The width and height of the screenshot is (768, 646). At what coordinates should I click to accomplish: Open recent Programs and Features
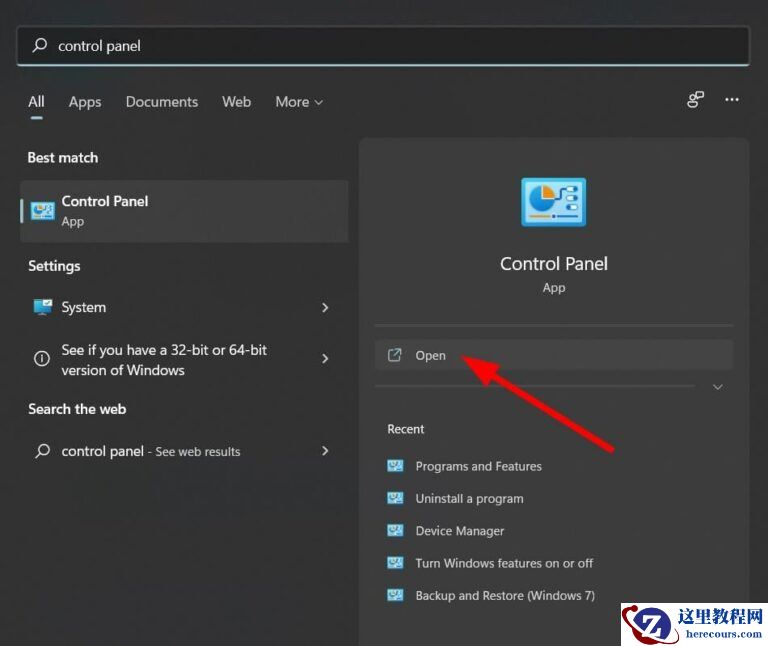tap(479, 466)
